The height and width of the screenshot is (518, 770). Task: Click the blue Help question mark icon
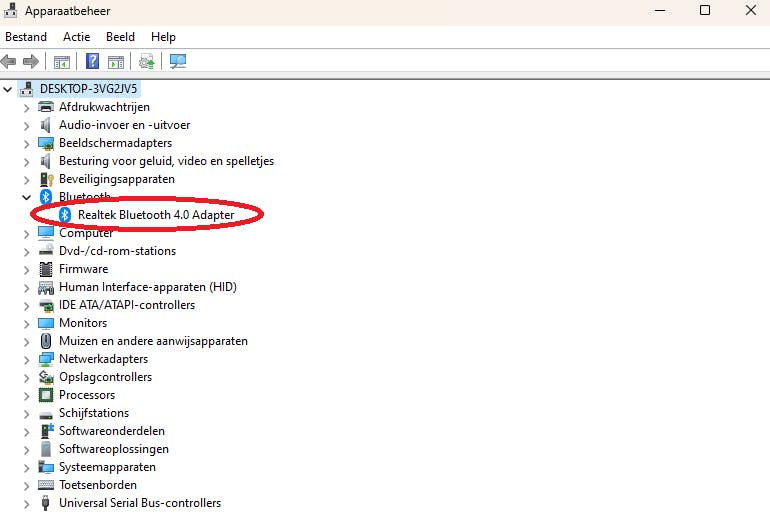coord(92,61)
